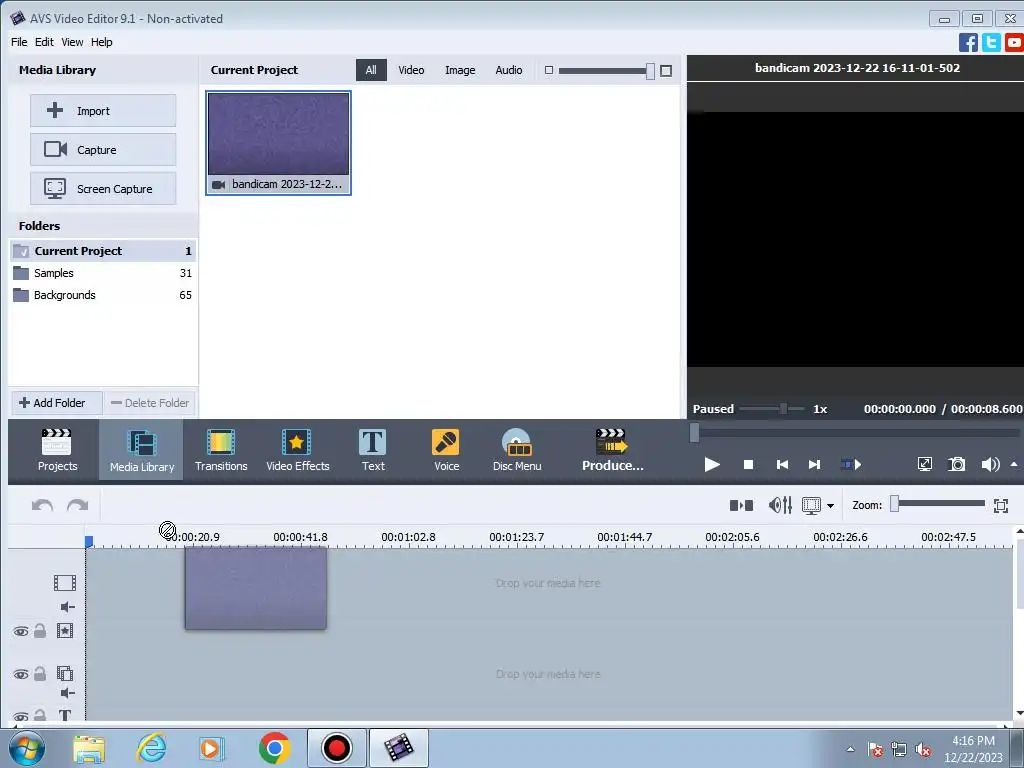Toggle visibility of the video overlay track
Viewport: 1024px width, 768px height.
tap(21, 673)
